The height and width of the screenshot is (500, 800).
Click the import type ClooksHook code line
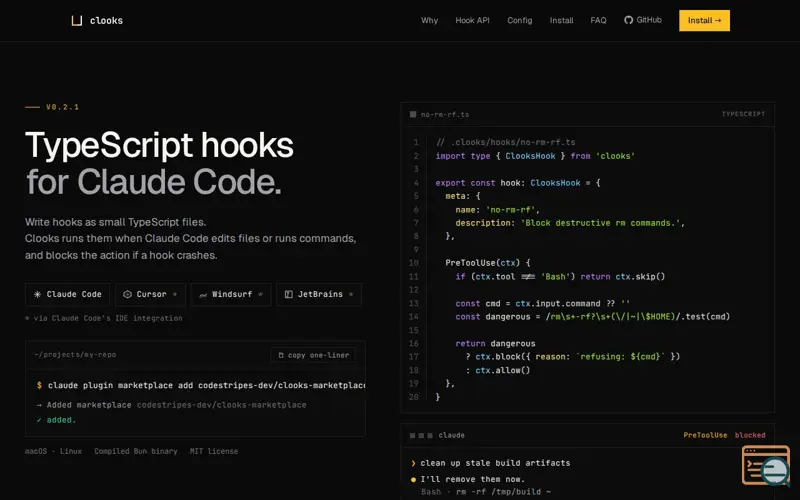pos(535,156)
